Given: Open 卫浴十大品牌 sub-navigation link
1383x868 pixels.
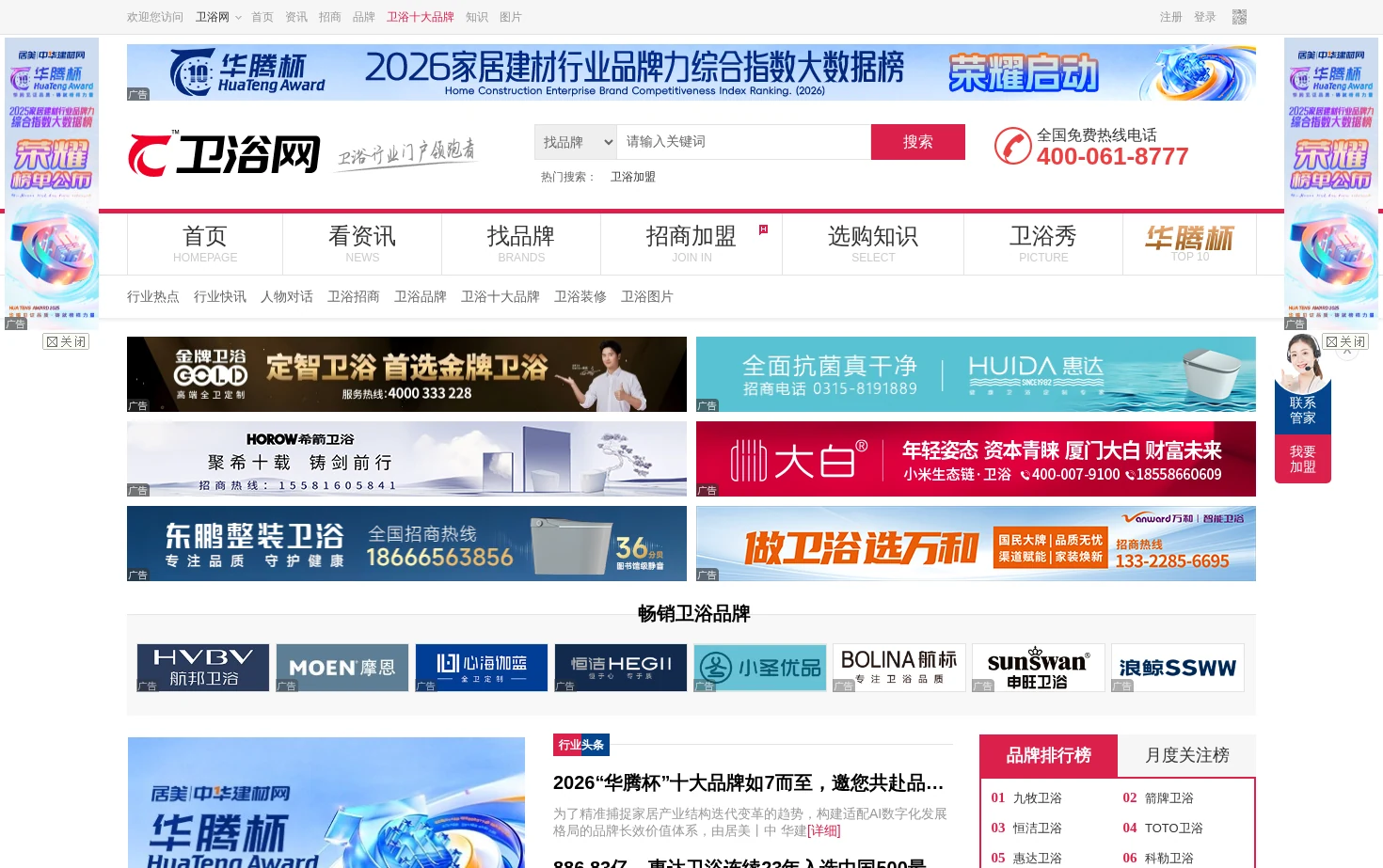Looking at the screenshot, I should click(x=501, y=296).
